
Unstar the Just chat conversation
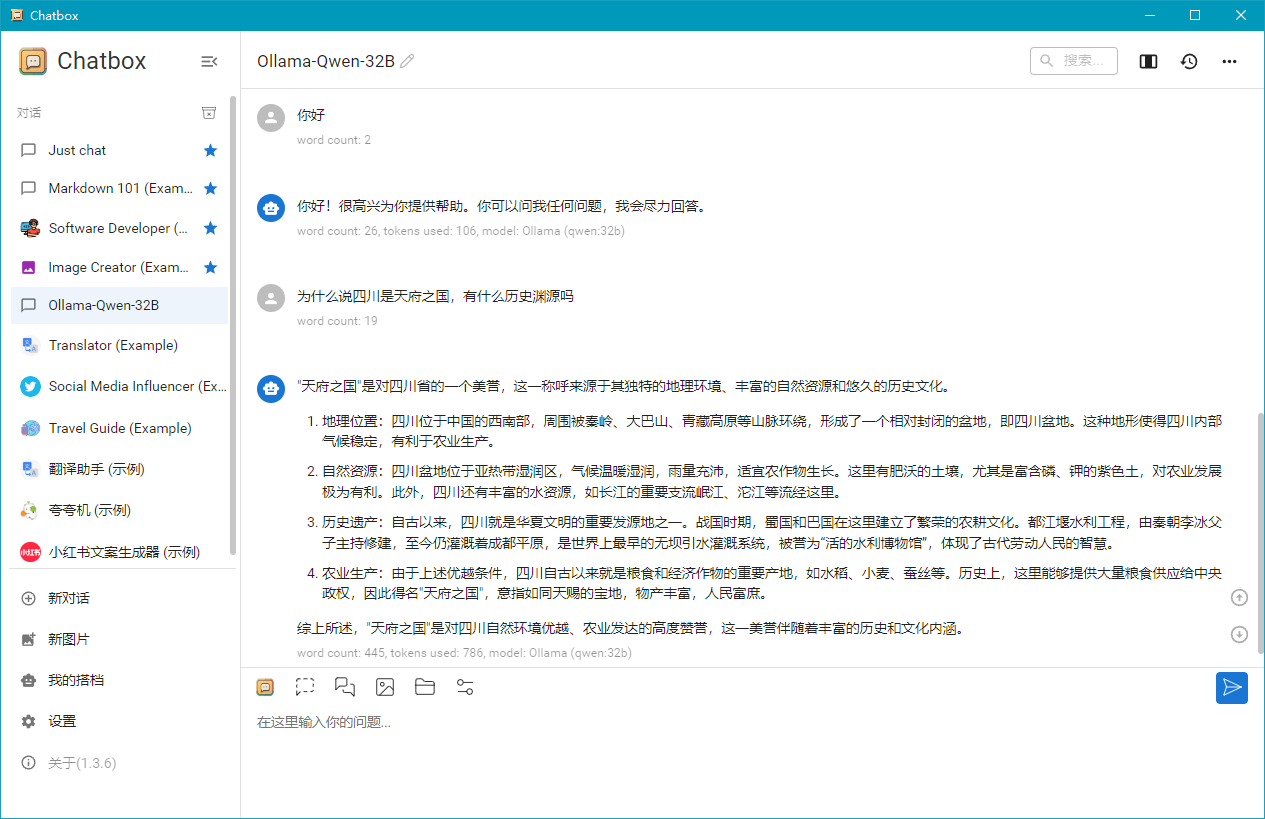coord(210,150)
